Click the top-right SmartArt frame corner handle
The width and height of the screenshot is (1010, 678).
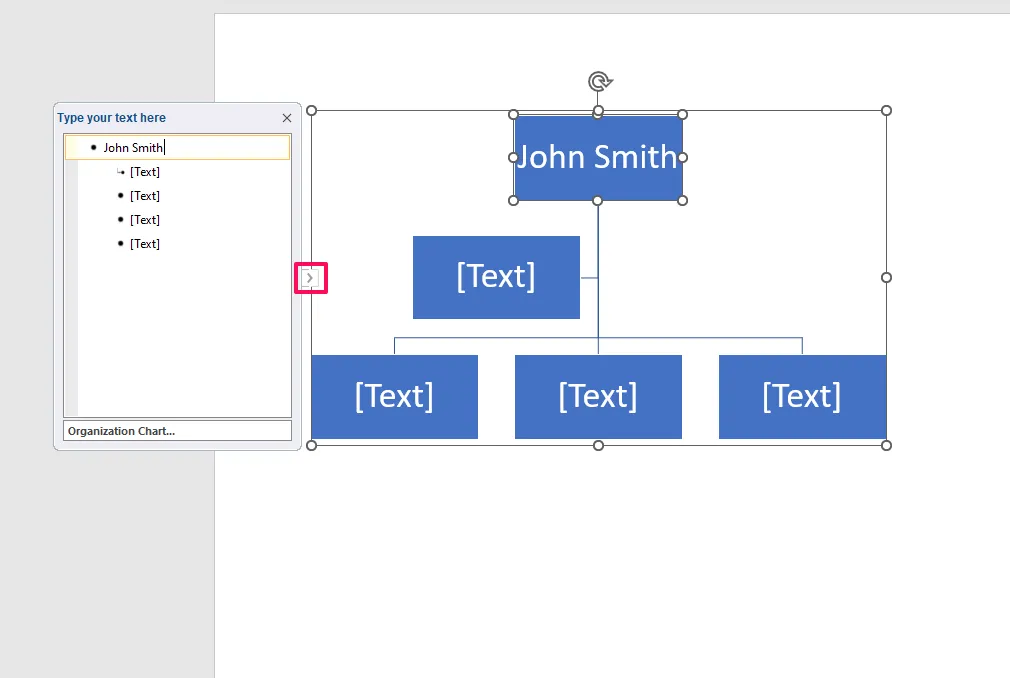pos(886,111)
